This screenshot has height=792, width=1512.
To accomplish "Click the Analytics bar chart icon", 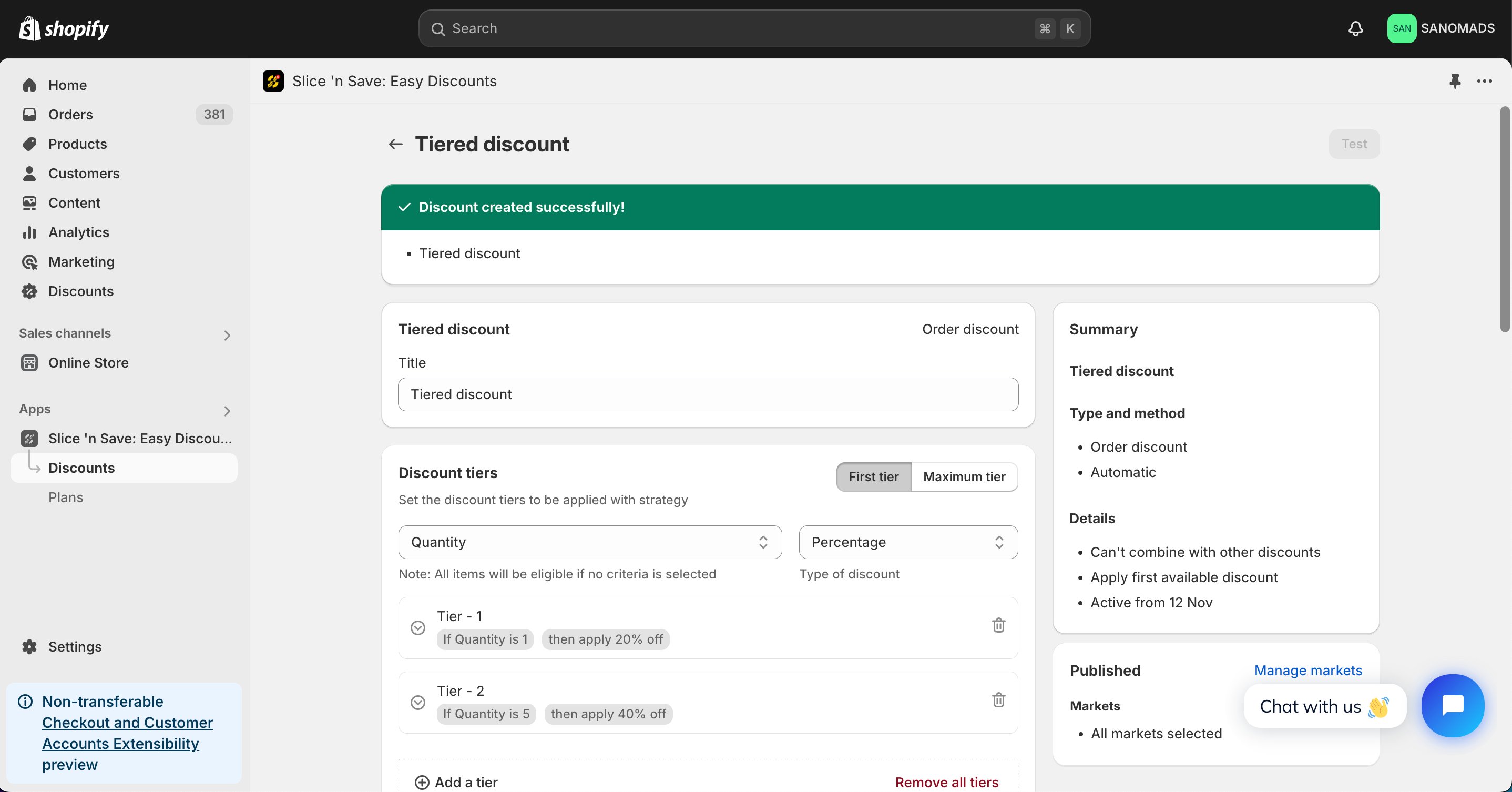I will [29, 232].
